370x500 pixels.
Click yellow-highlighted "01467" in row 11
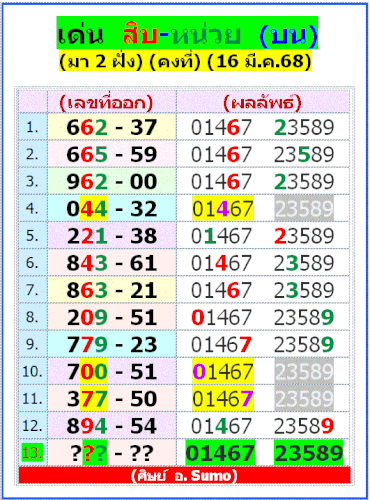pos(223,399)
